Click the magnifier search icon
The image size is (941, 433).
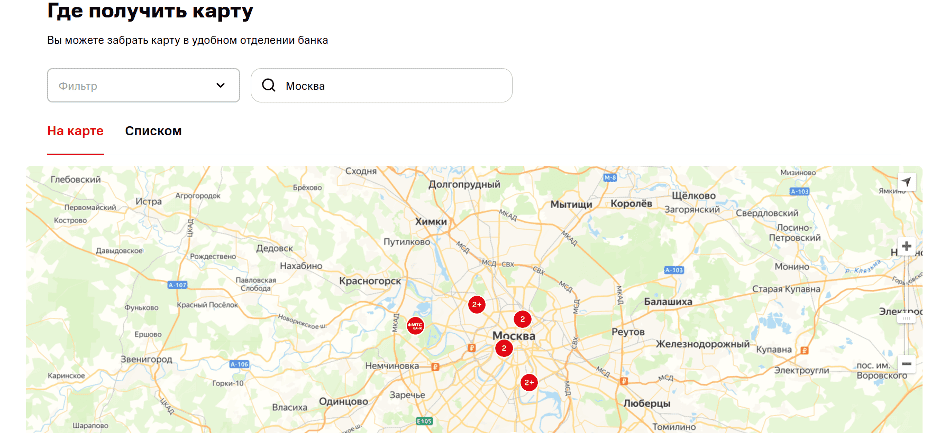click(268, 86)
